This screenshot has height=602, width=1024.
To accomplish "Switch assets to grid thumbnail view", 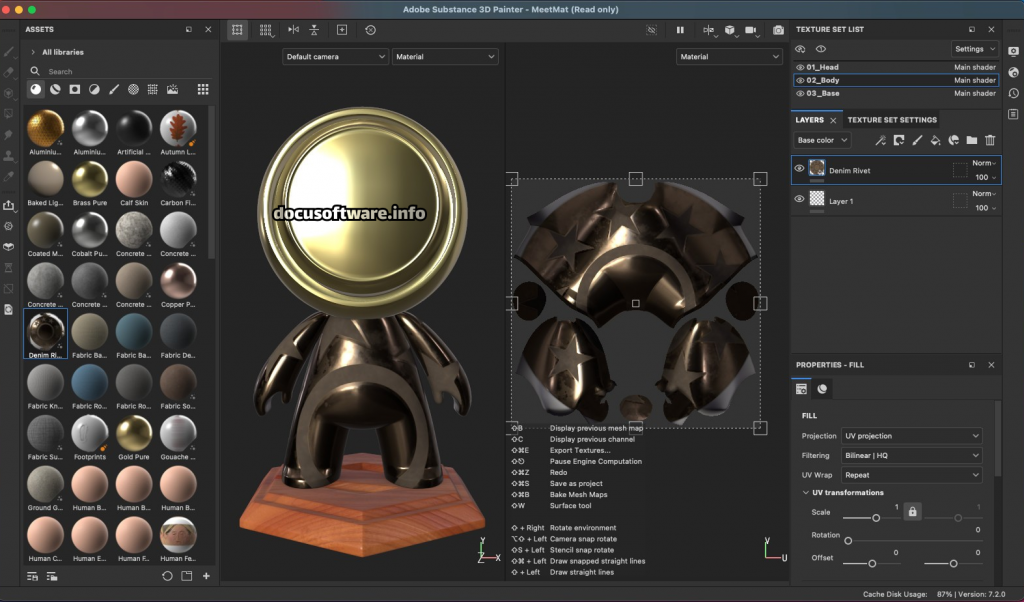I will [203, 89].
